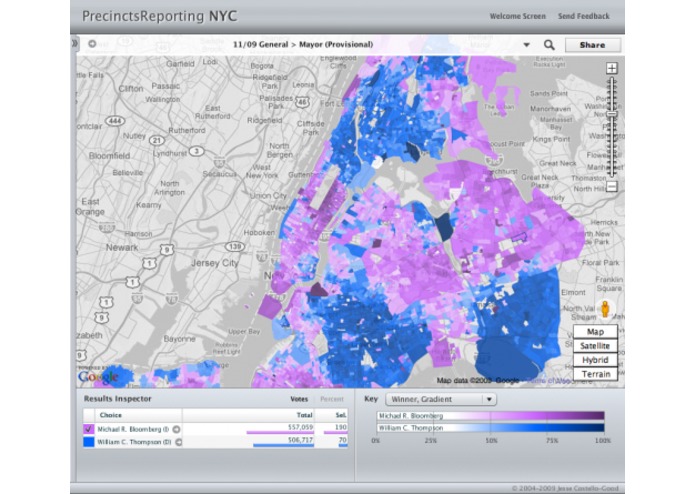Select Thompson selected count 70
695x494 pixels.
[342, 440]
